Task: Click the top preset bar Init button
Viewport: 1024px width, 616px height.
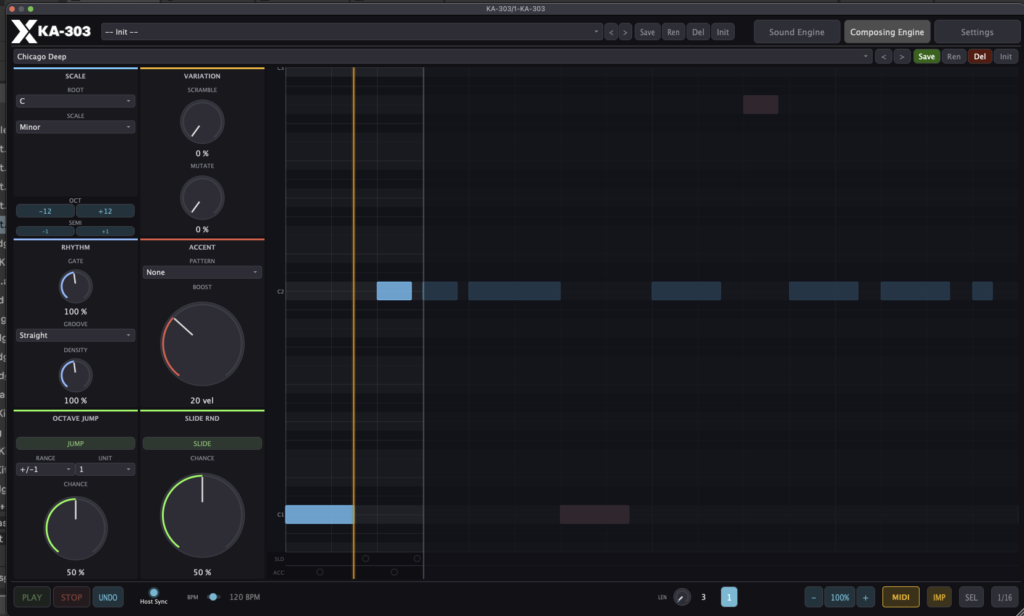Action: 723,31
